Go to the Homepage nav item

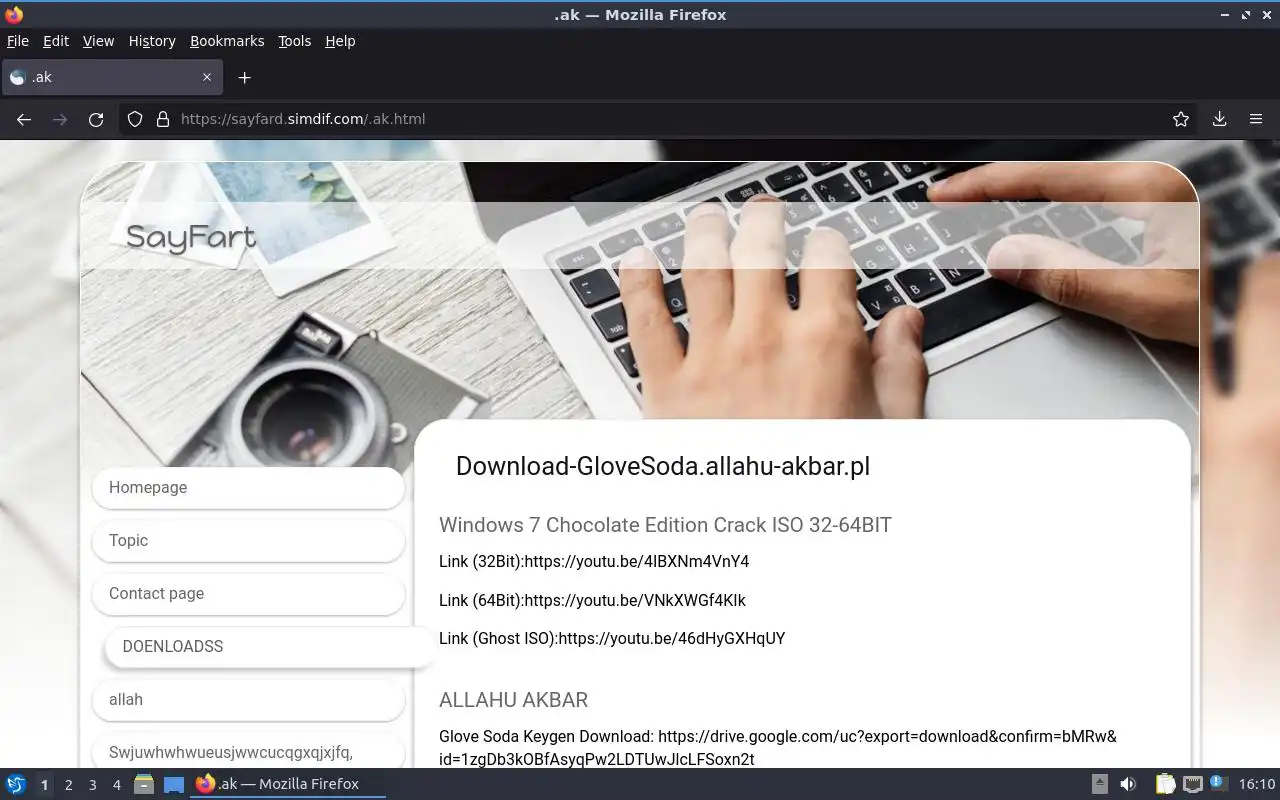[x=248, y=488]
